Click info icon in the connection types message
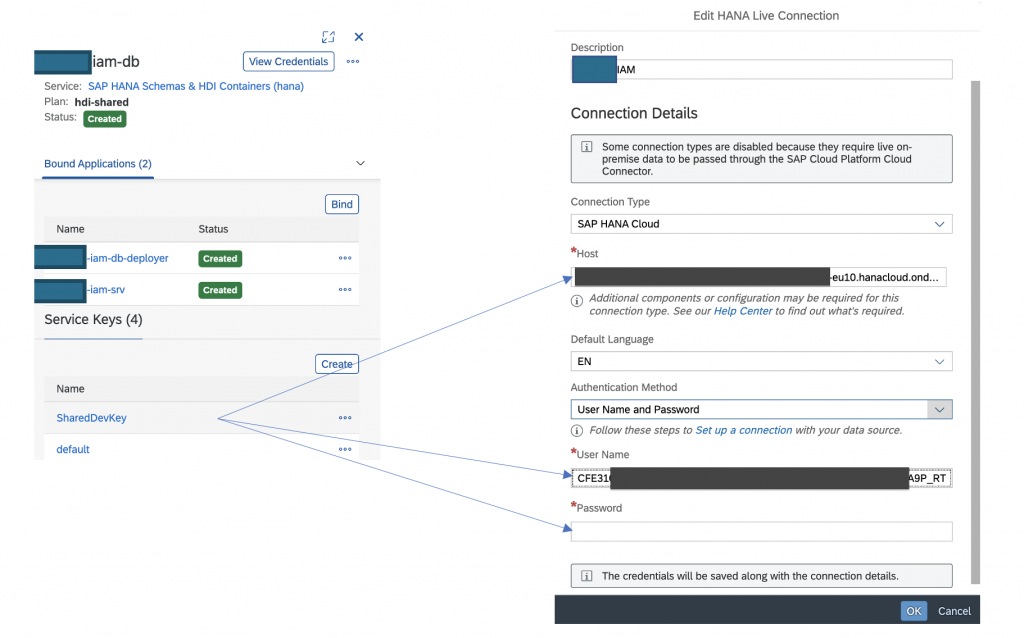 pyautogui.click(x=586, y=146)
